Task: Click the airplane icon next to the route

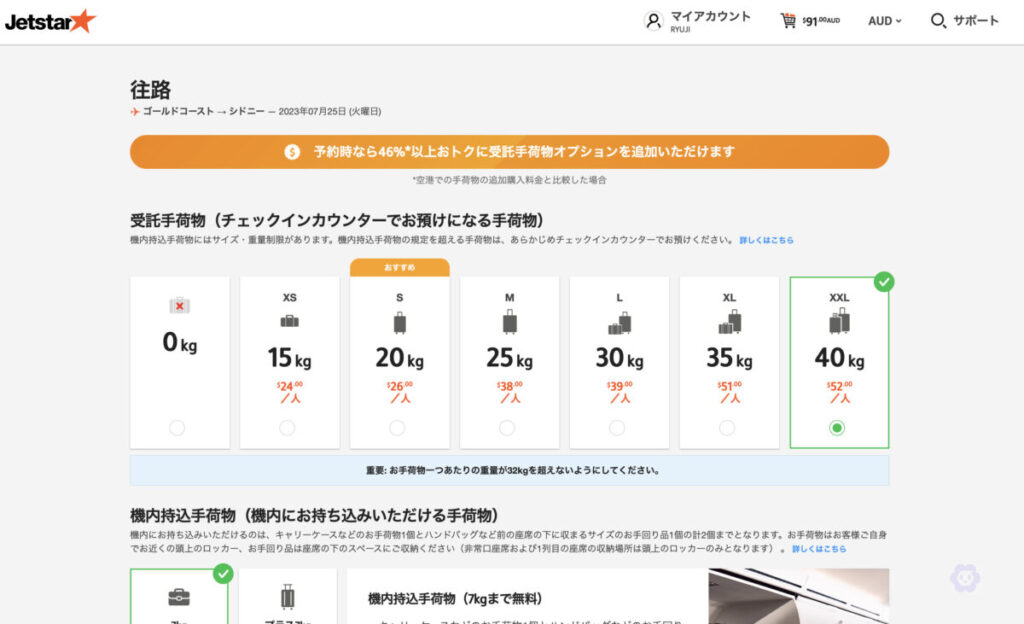Action: pos(135,110)
